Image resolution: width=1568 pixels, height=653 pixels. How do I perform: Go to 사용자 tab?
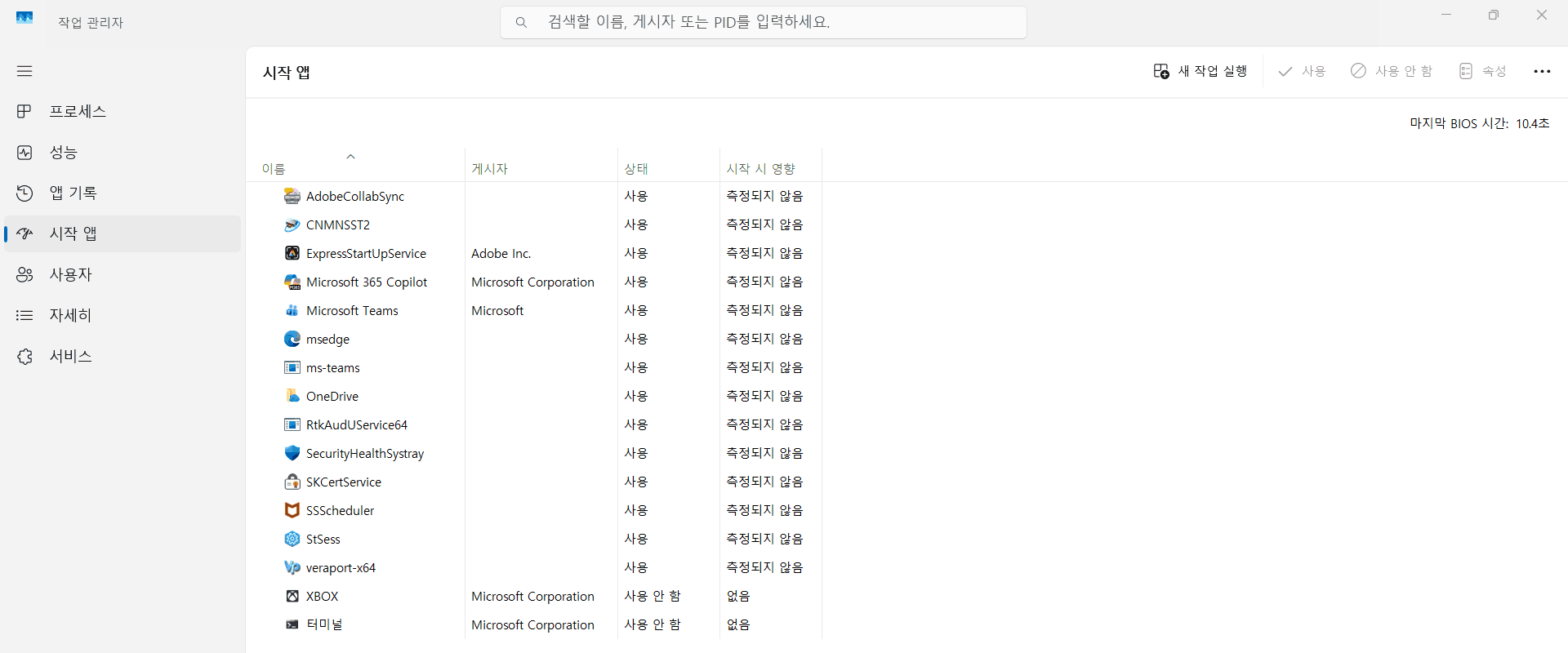[x=122, y=274]
